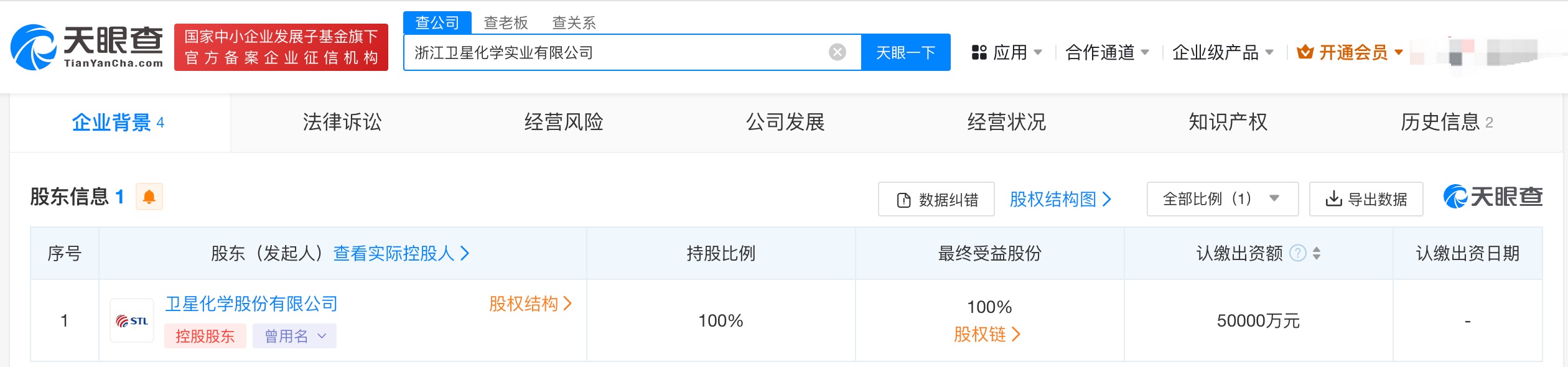Open the 合作通道 dropdown menu

tap(1107, 52)
